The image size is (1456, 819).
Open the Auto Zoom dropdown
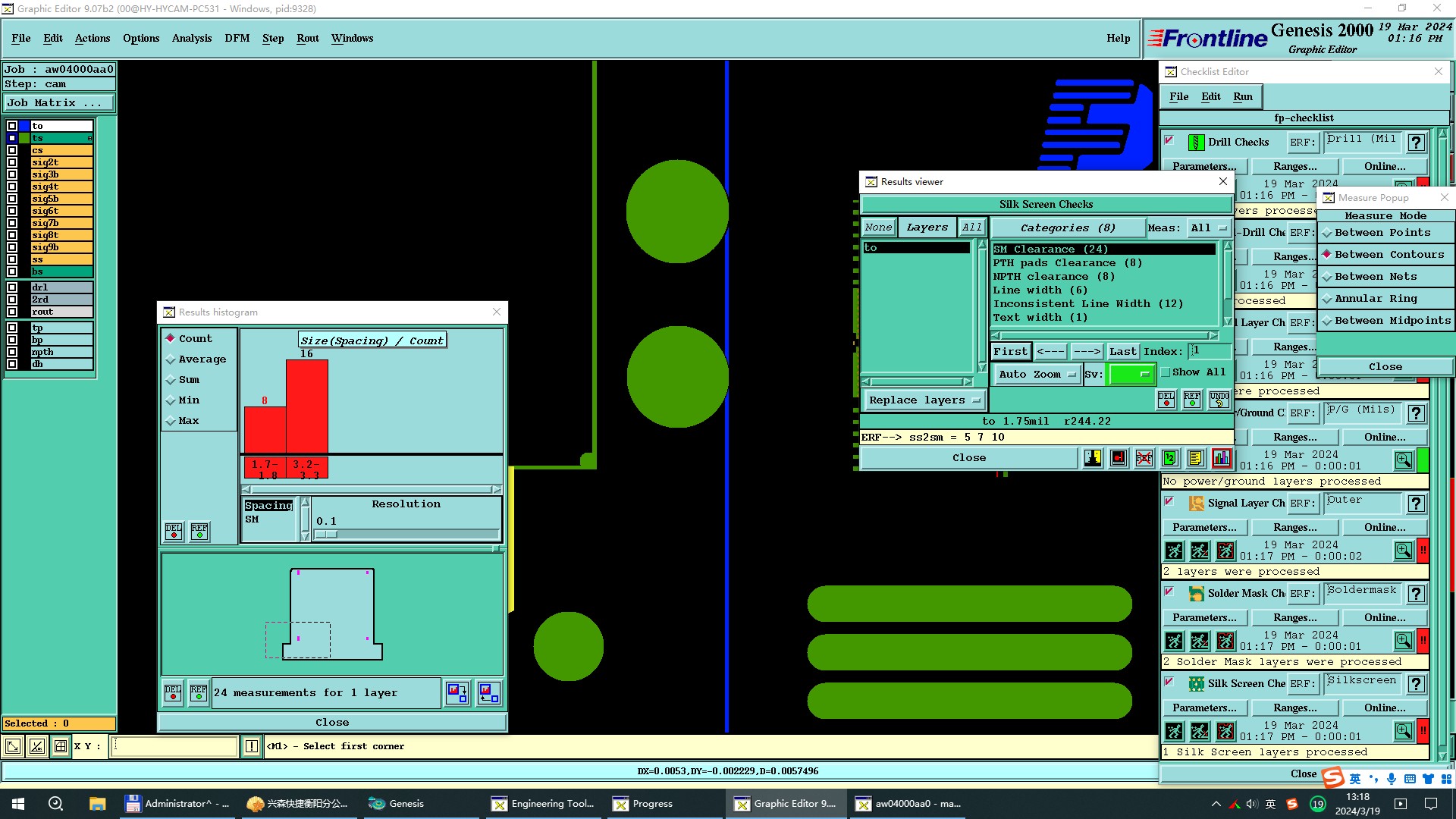(x=1037, y=375)
